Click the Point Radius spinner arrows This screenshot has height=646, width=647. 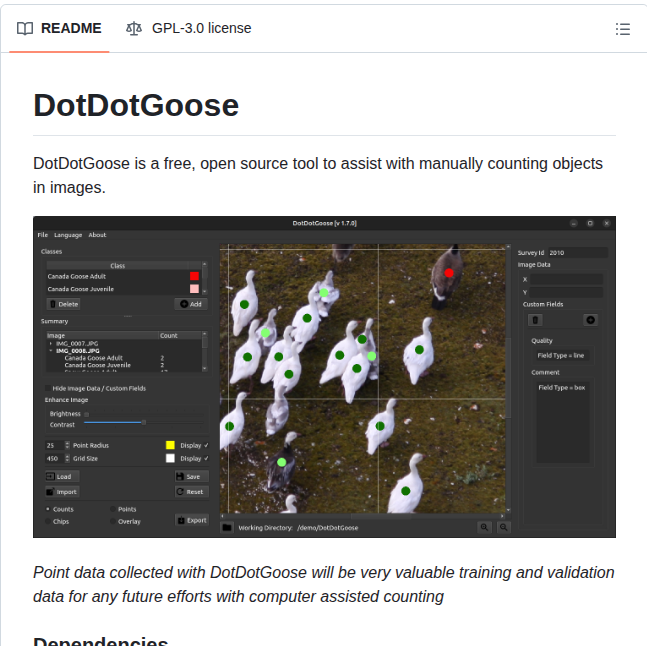tap(67, 445)
